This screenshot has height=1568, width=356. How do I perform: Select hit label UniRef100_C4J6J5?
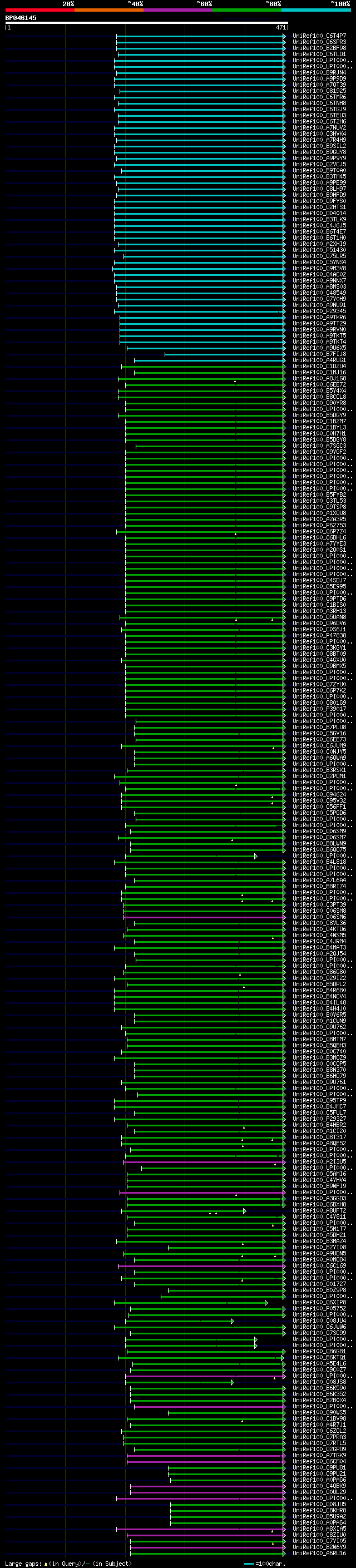pos(319,225)
